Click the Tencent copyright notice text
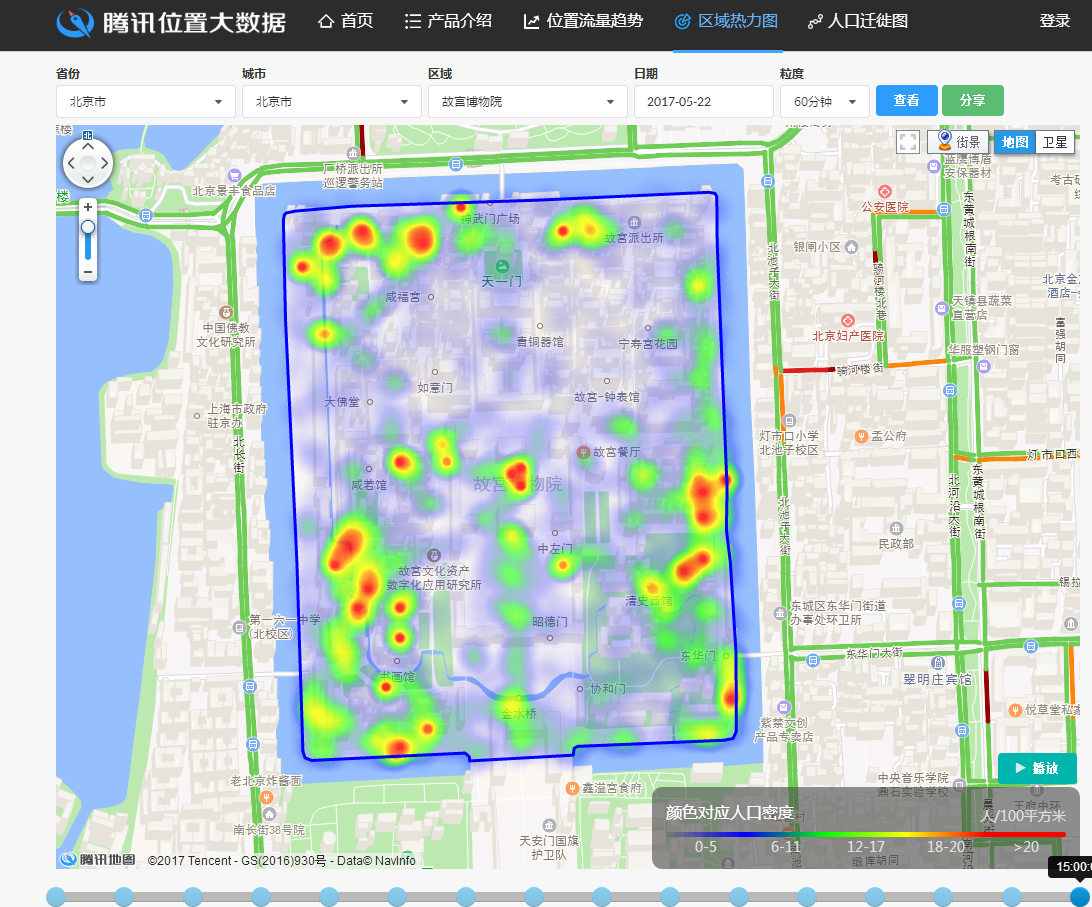The width and height of the screenshot is (1092, 907). point(281,860)
